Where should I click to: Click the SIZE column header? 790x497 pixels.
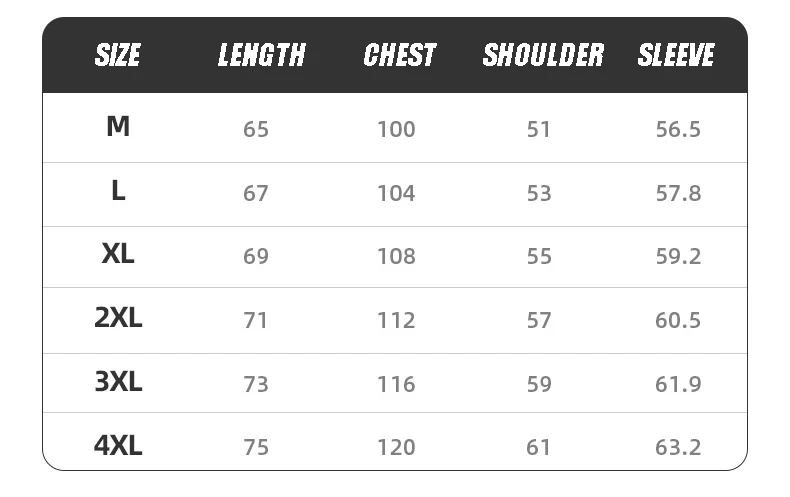(118, 55)
